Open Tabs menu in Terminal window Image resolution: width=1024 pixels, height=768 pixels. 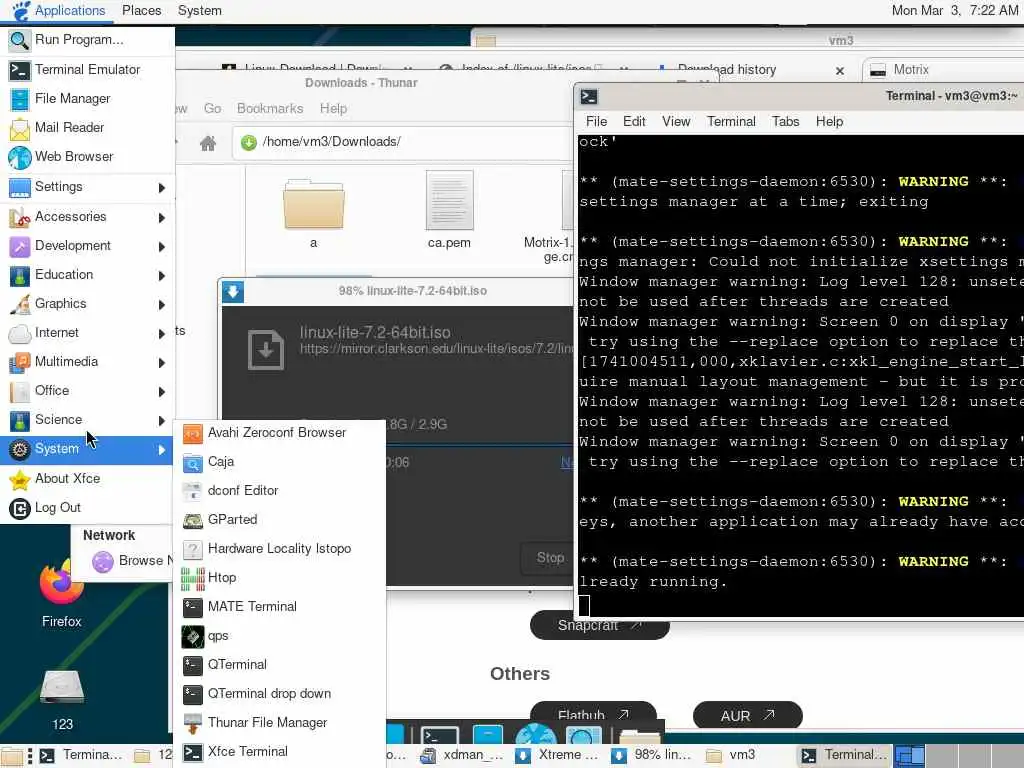[786, 121]
